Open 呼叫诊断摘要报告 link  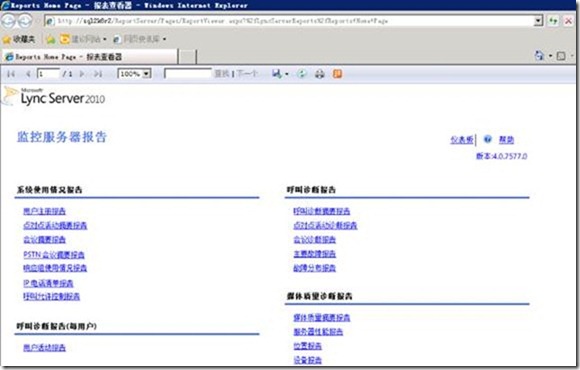pos(322,211)
